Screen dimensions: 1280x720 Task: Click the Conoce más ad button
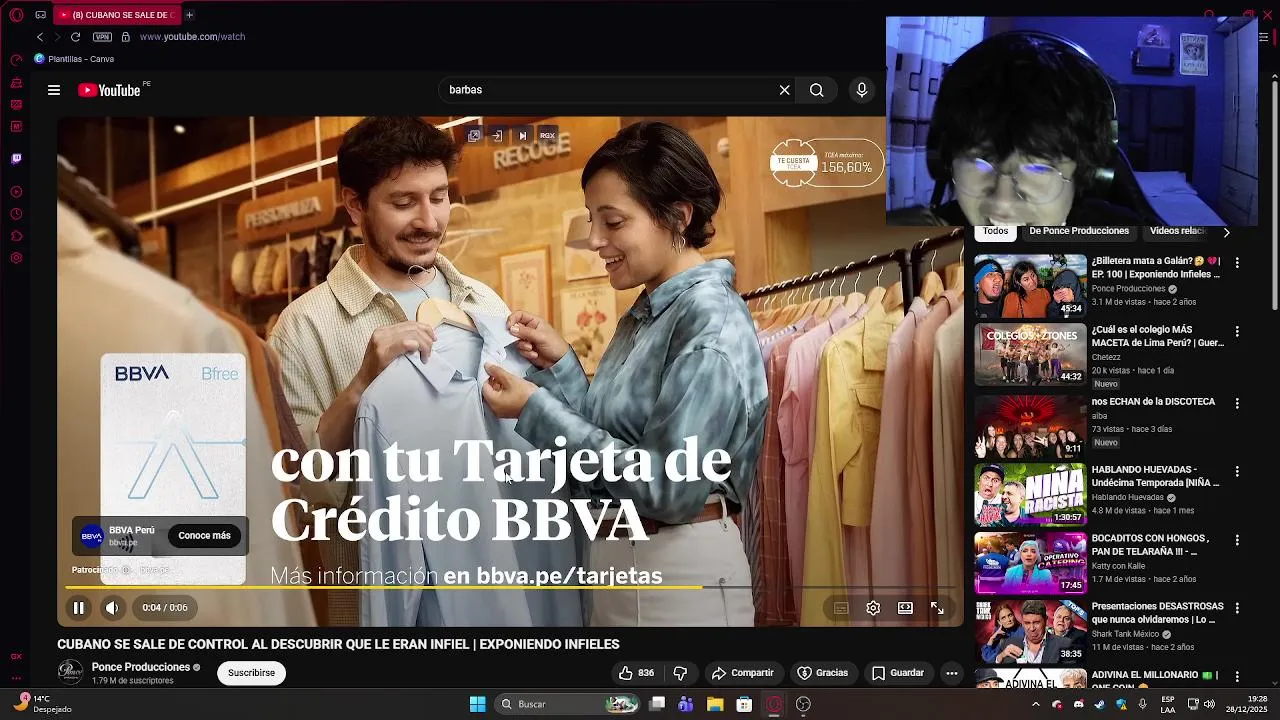[204, 536]
